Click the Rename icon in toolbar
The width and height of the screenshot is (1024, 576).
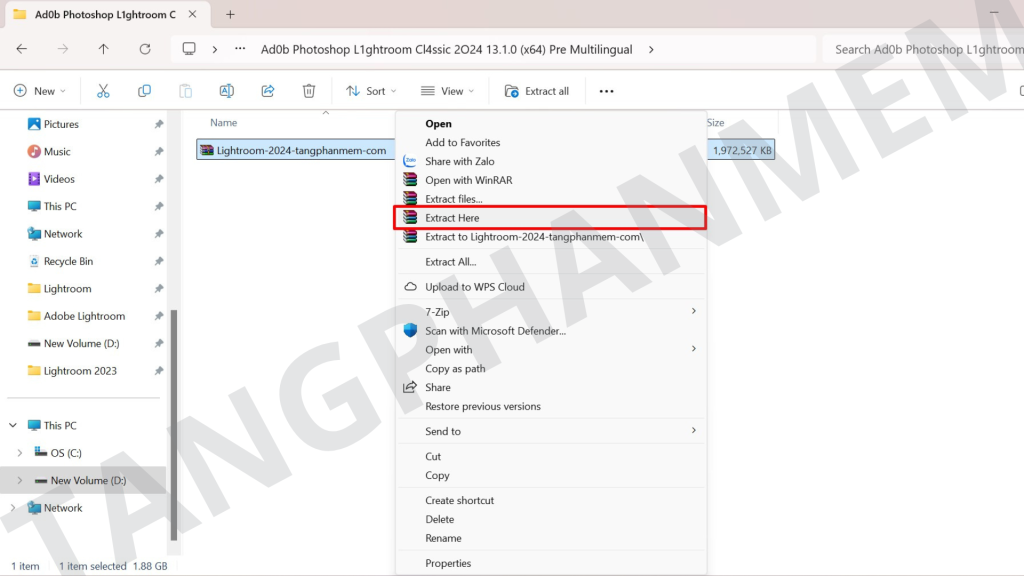pyautogui.click(x=226, y=91)
